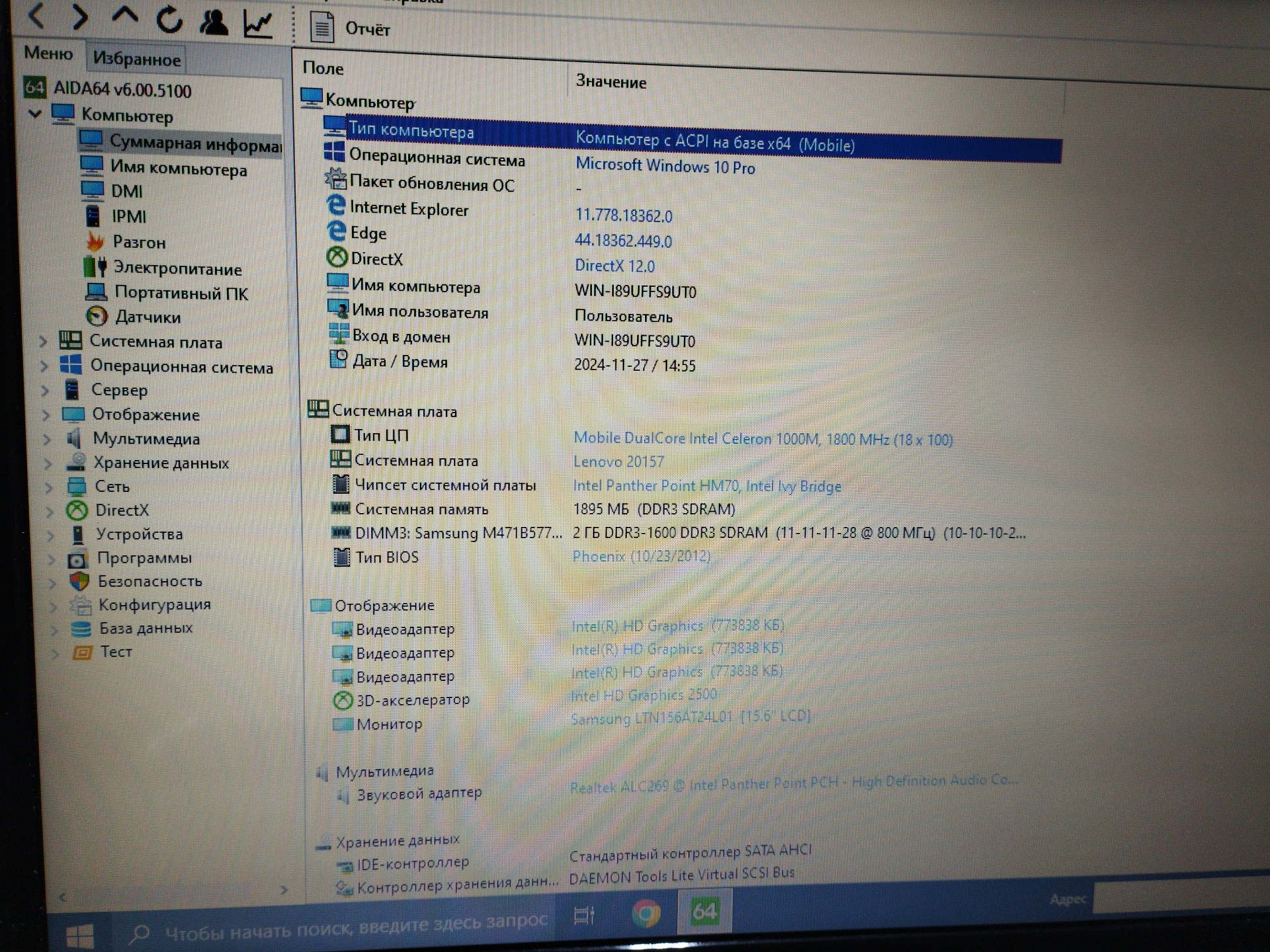Screen dimensions: 1270x952
Task: Open Internet Explorer version 11.778.18362.0 link
Action: pyautogui.click(x=623, y=215)
